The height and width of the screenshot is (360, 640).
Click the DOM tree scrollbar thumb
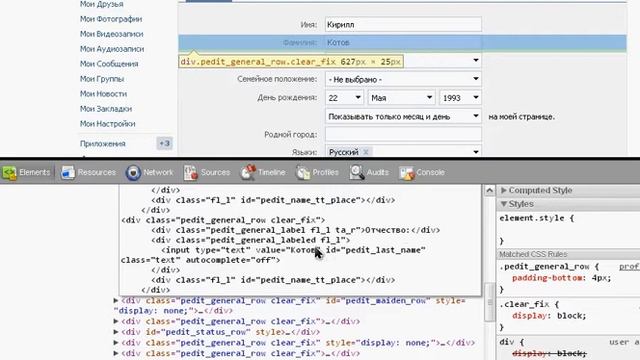pyautogui.click(x=490, y=302)
